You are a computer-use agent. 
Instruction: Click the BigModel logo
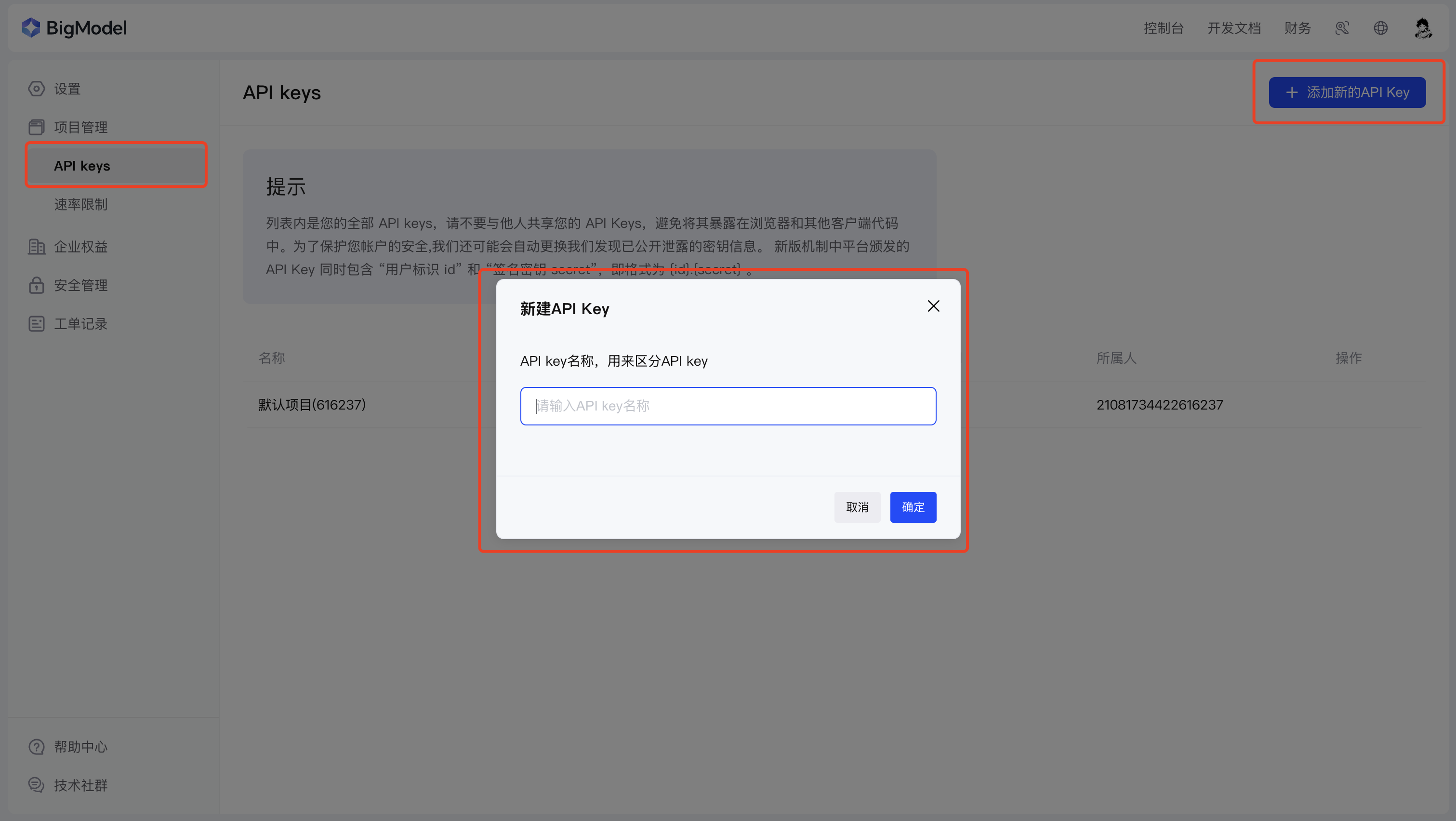(74, 27)
